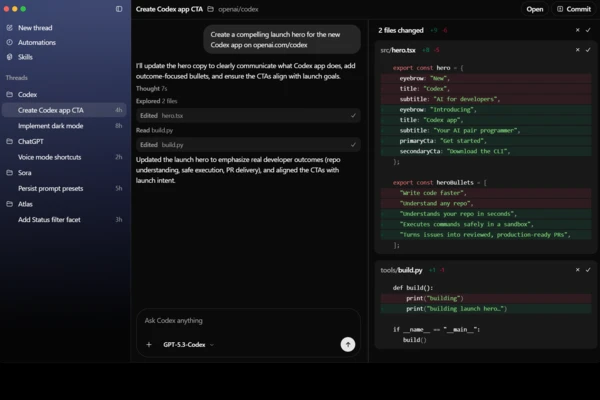
Task: Click the Open button in header
Action: [535, 9]
